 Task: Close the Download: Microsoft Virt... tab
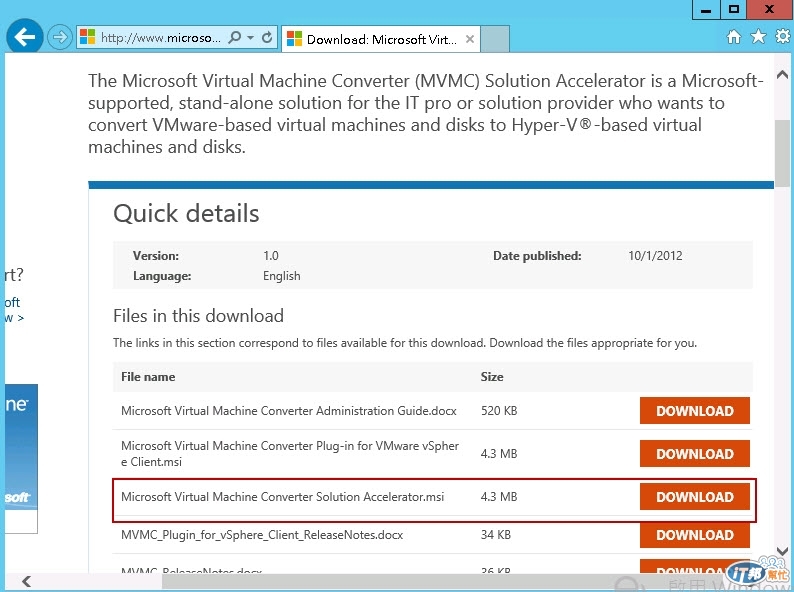470,39
